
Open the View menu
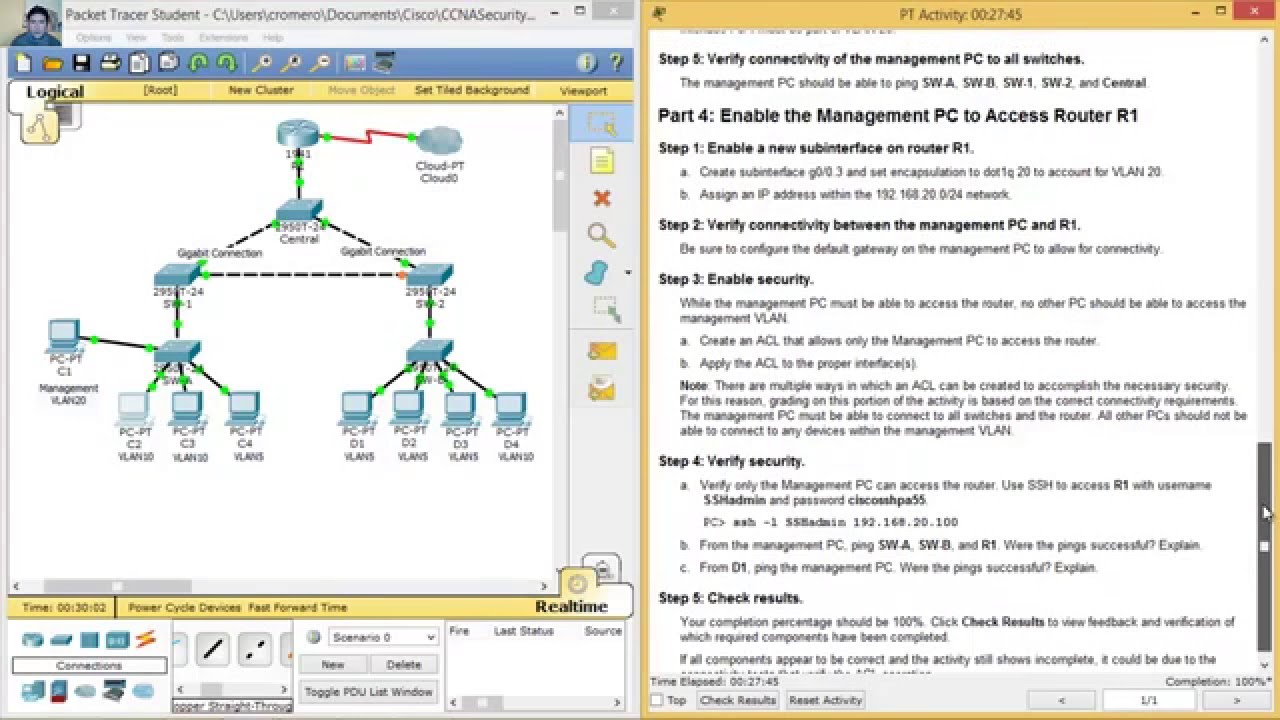pos(136,38)
